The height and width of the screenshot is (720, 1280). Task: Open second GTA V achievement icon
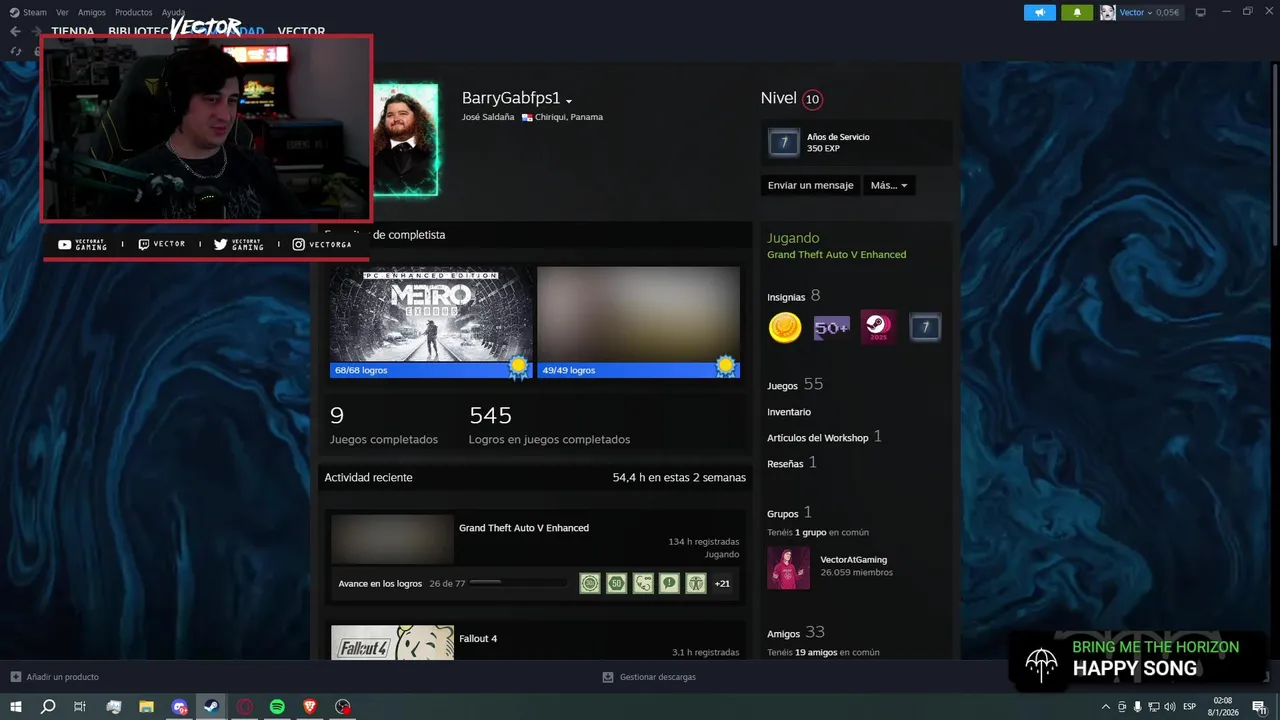pos(616,583)
